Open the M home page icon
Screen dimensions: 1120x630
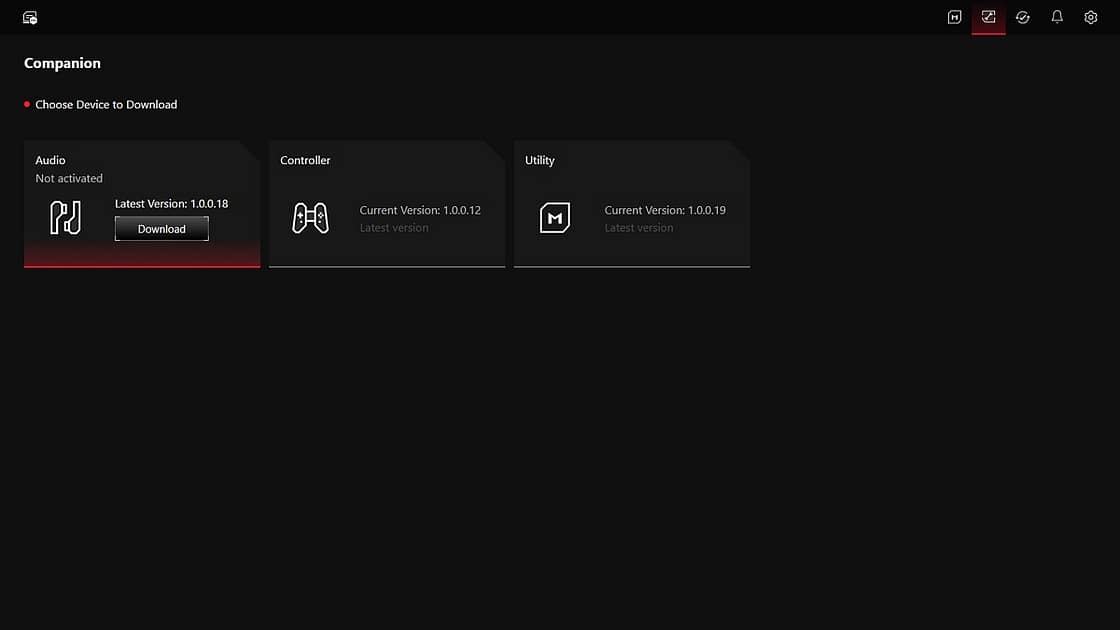[954, 17]
